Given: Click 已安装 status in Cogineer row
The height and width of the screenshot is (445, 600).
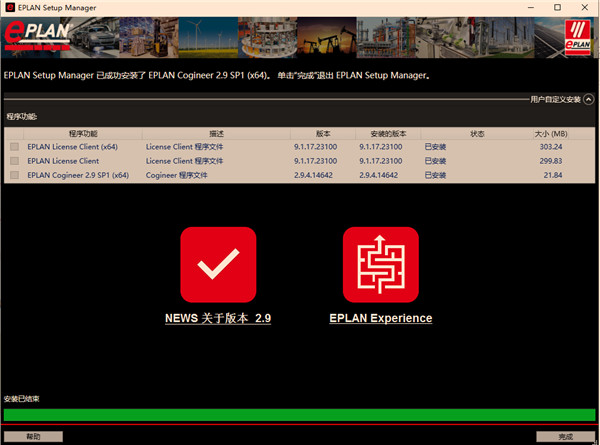Looking at the screenshot, I should [x=435, y=175].
